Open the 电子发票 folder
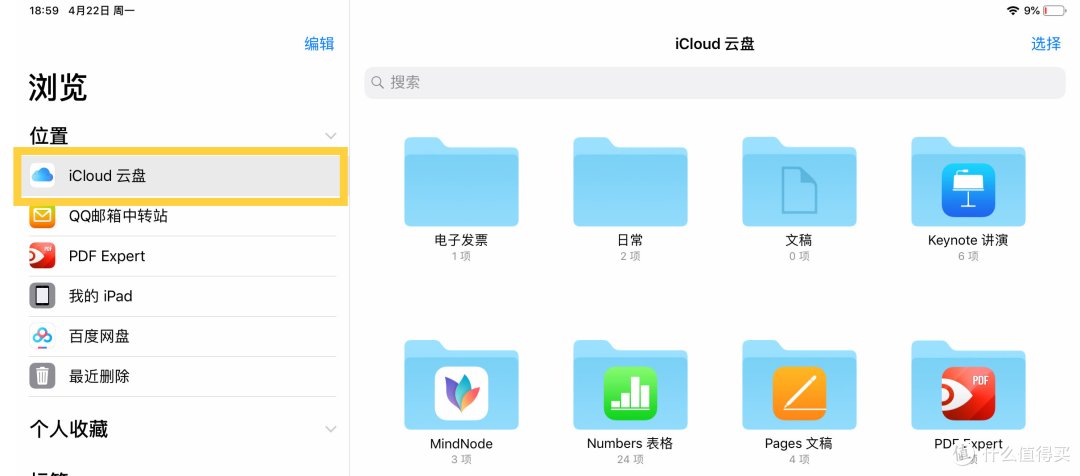The width and height of the screenshot is (1080, 476). click(x=461, y=182)
